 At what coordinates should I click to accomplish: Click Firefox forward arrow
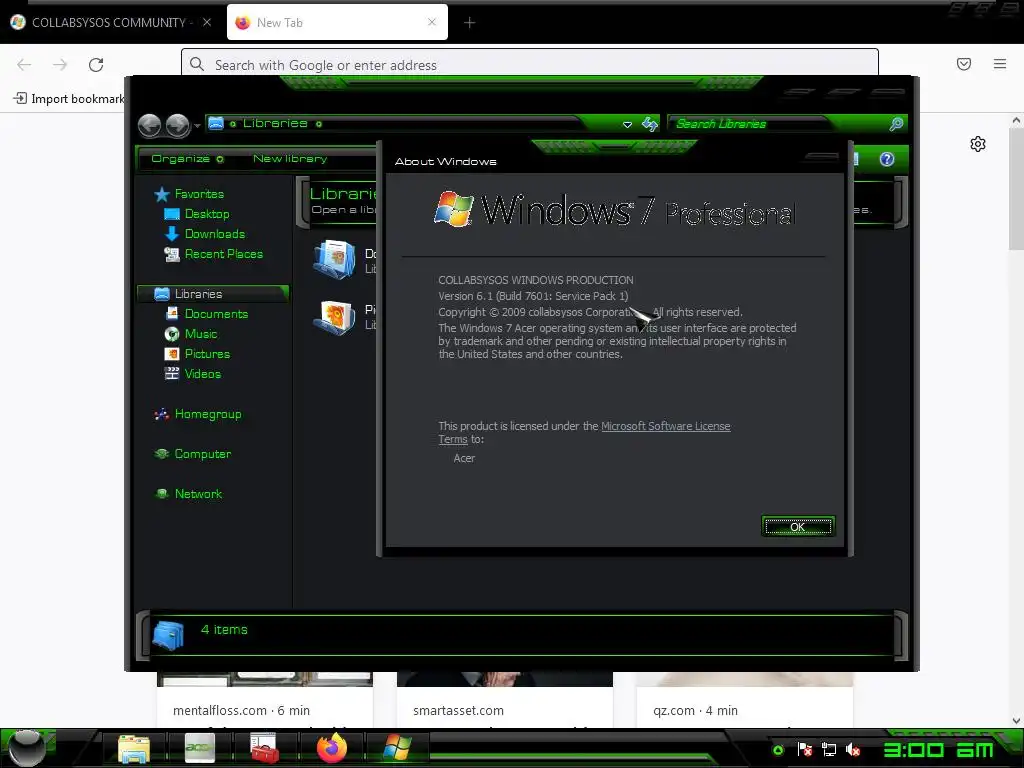(60, 65)
